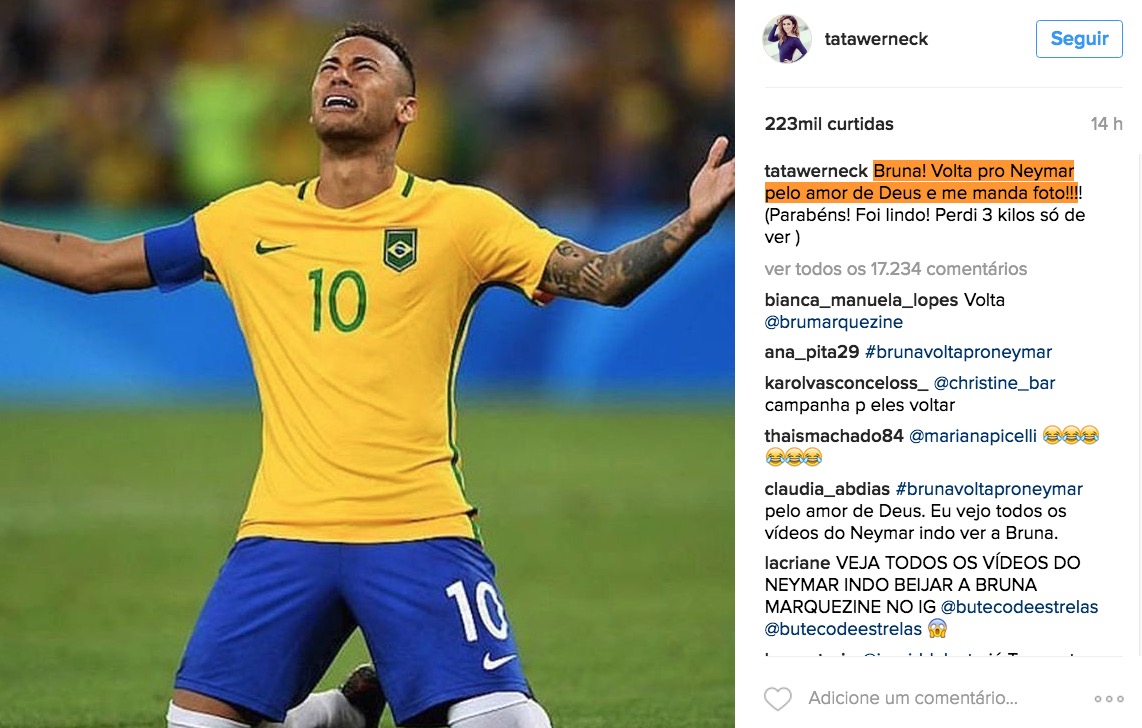Open commenter lacriane's profile
The height and width of the screenshot is (728, 1142).
click(x=798, y=563)
